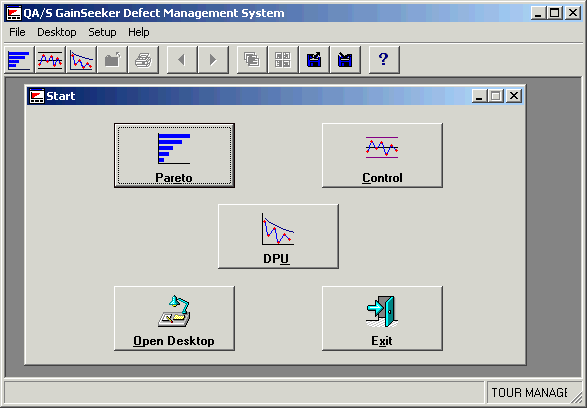
Task: Click the first blue disk toolbar icon
Action: pos(314,60)
